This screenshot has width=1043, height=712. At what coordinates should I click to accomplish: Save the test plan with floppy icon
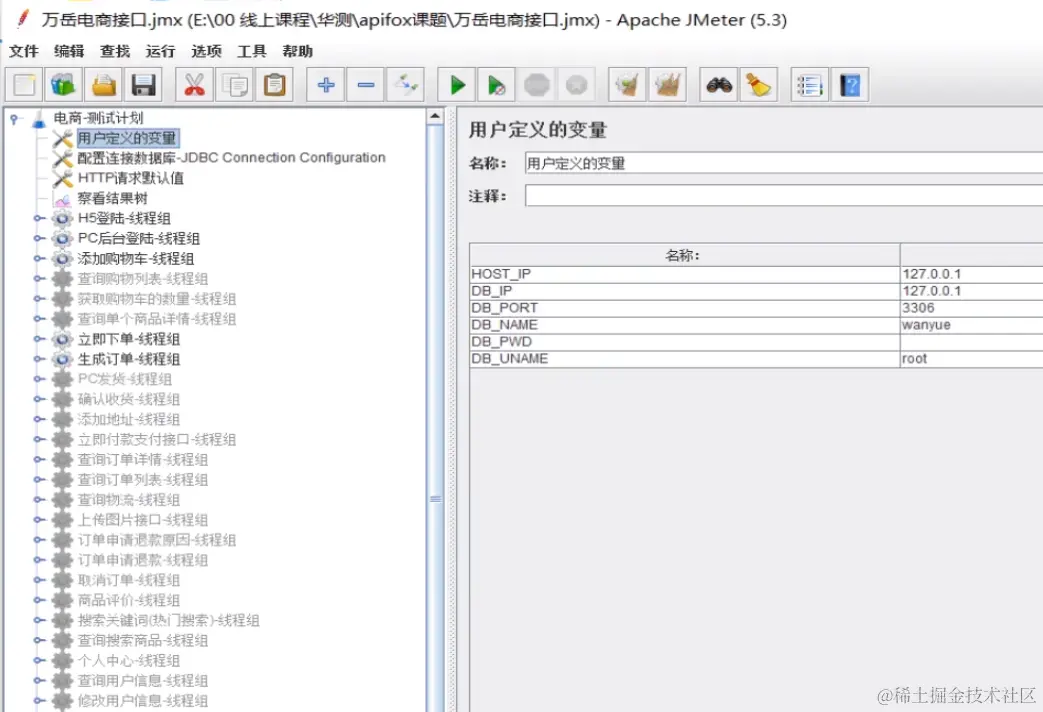pos(143,85)
